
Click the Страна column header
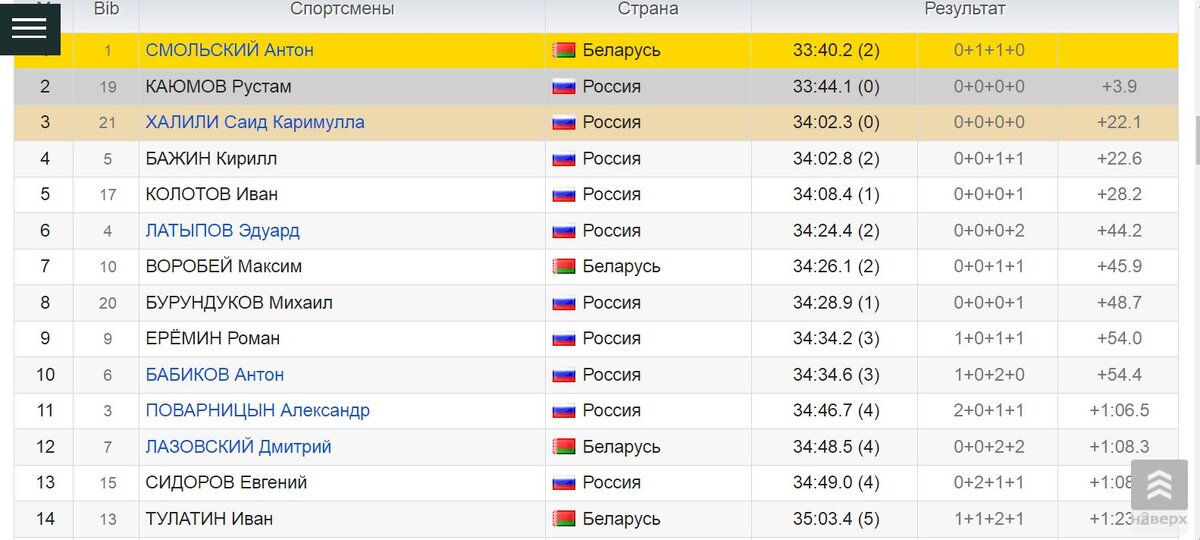(x=648, y=9)
